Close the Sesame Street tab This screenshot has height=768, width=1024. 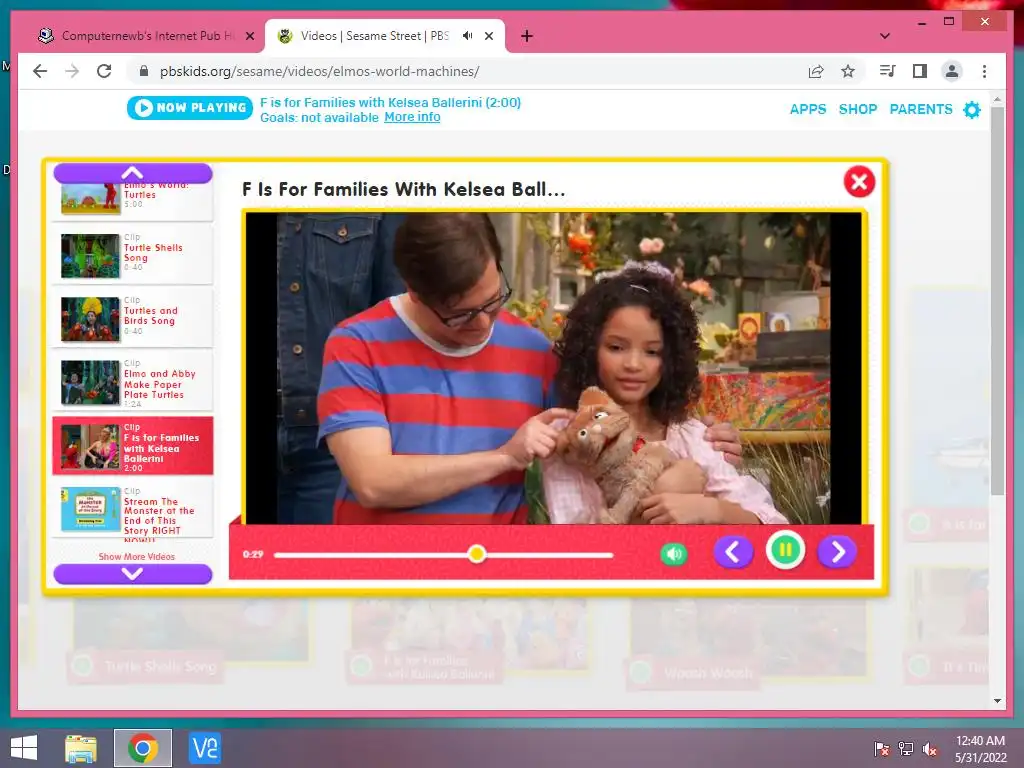coord(488,36)
